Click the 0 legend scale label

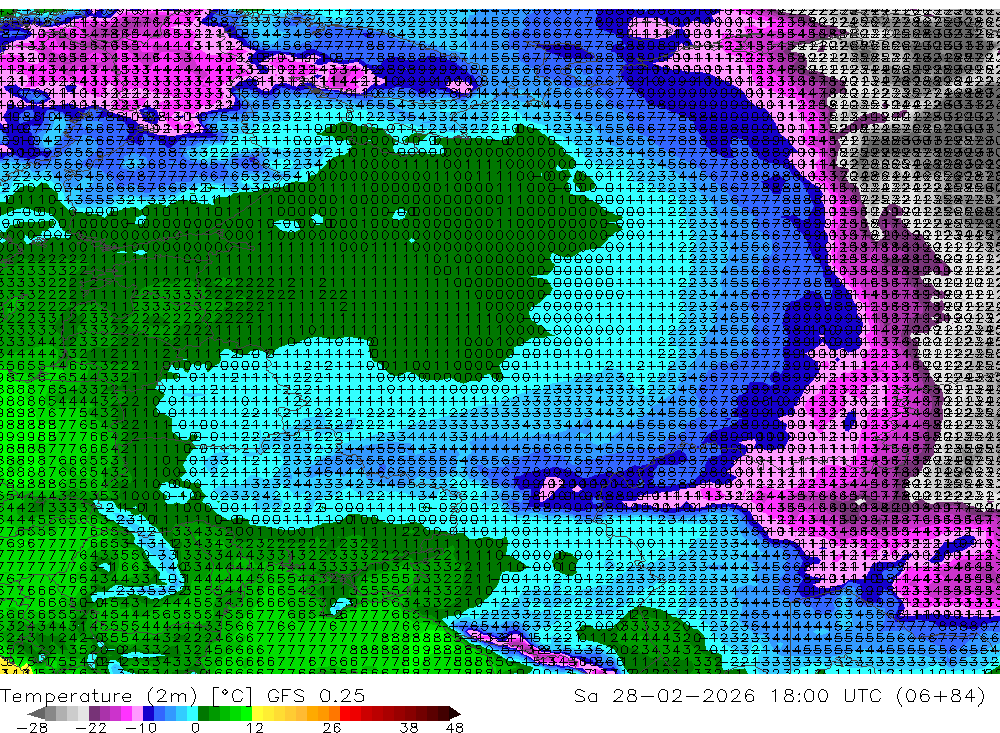click(x=196, y=727)
